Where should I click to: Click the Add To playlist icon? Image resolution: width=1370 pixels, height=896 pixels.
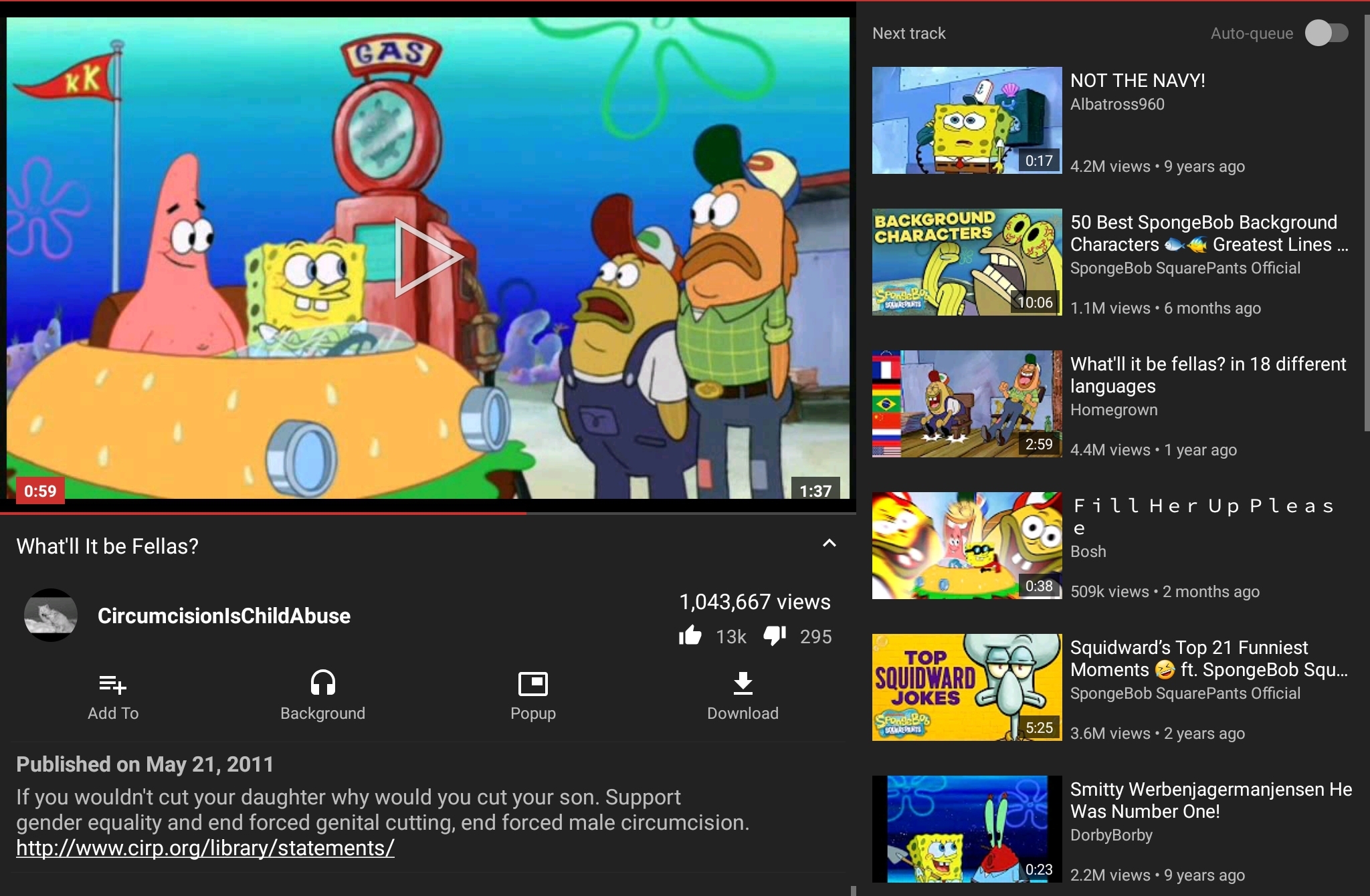click(x=112, y=684)
